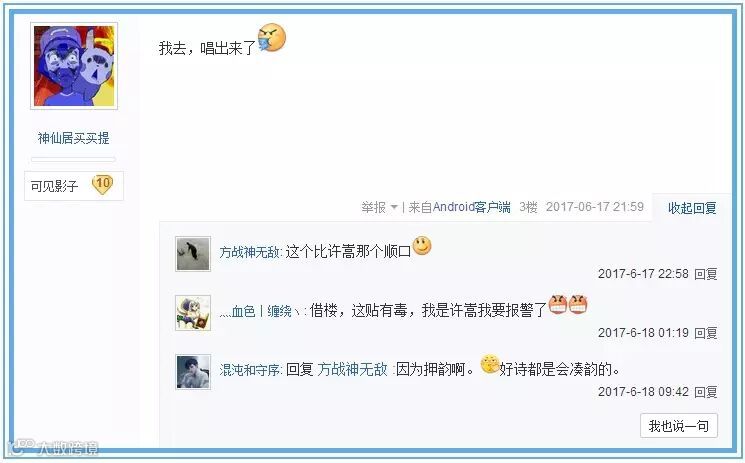This screenshot has width=745, height=463.
Task: Click the 我也说一句 button
Action: tap(678, 425)
